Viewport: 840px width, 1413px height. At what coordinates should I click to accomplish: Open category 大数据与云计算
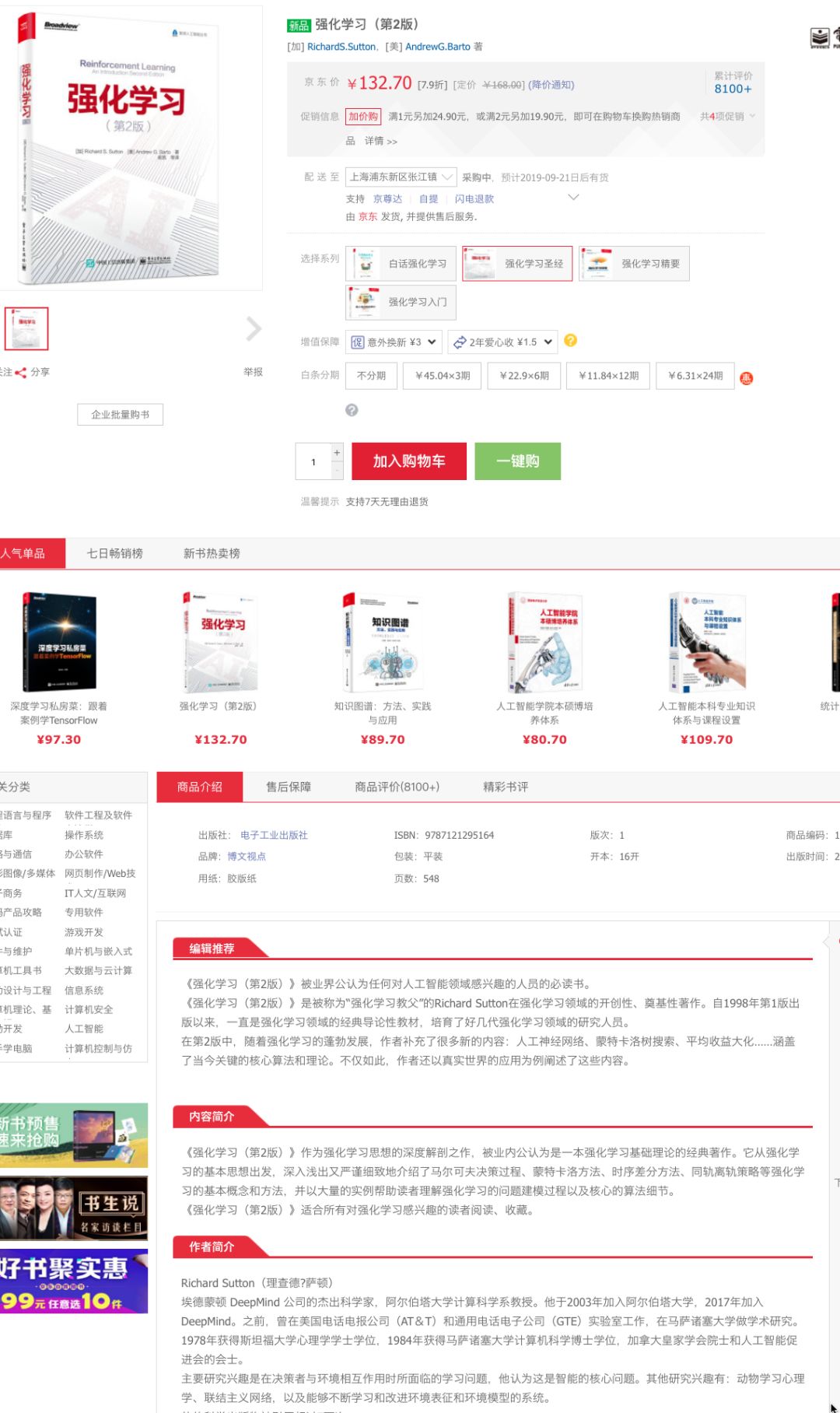tap(98, 971)
